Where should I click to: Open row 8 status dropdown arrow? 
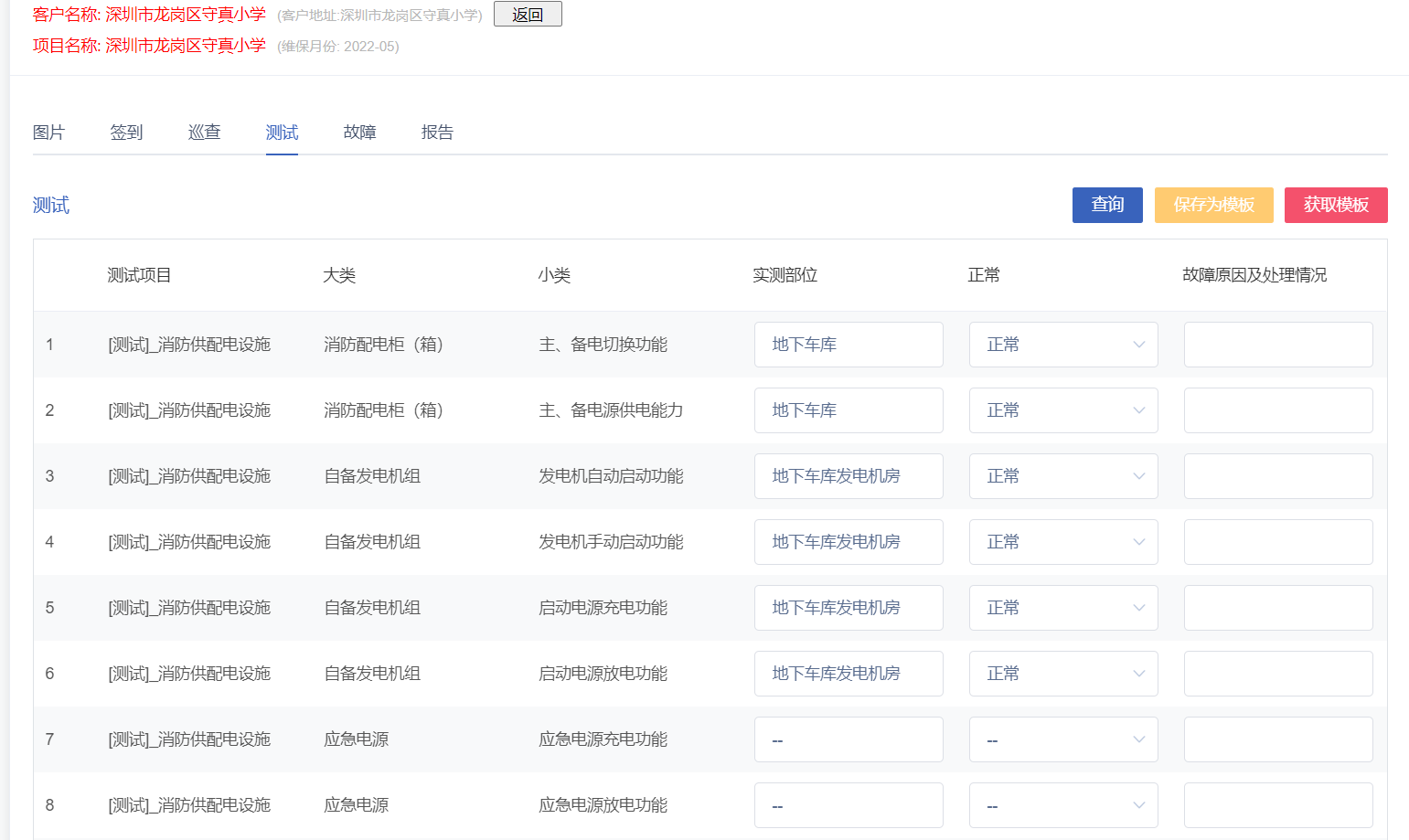point(1138,805)
